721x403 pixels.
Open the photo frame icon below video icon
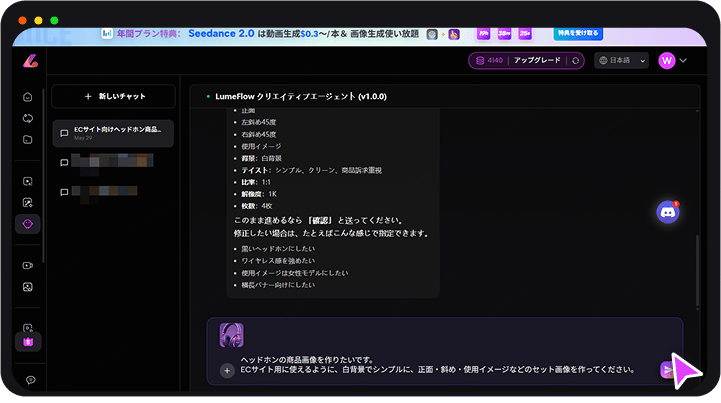click(28, 287)
